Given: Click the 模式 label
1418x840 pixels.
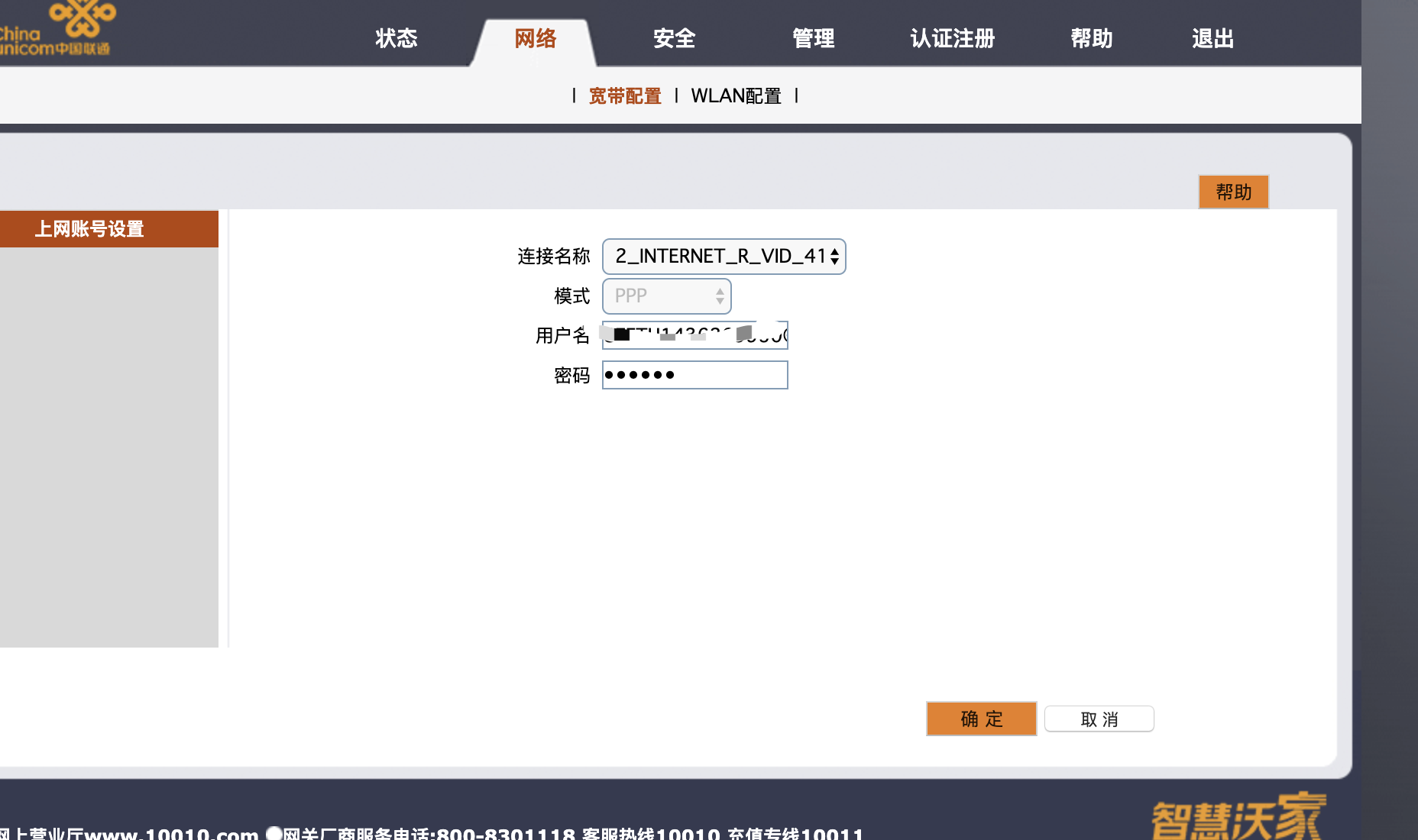Looking at the screenshot, I should [571, 296].
